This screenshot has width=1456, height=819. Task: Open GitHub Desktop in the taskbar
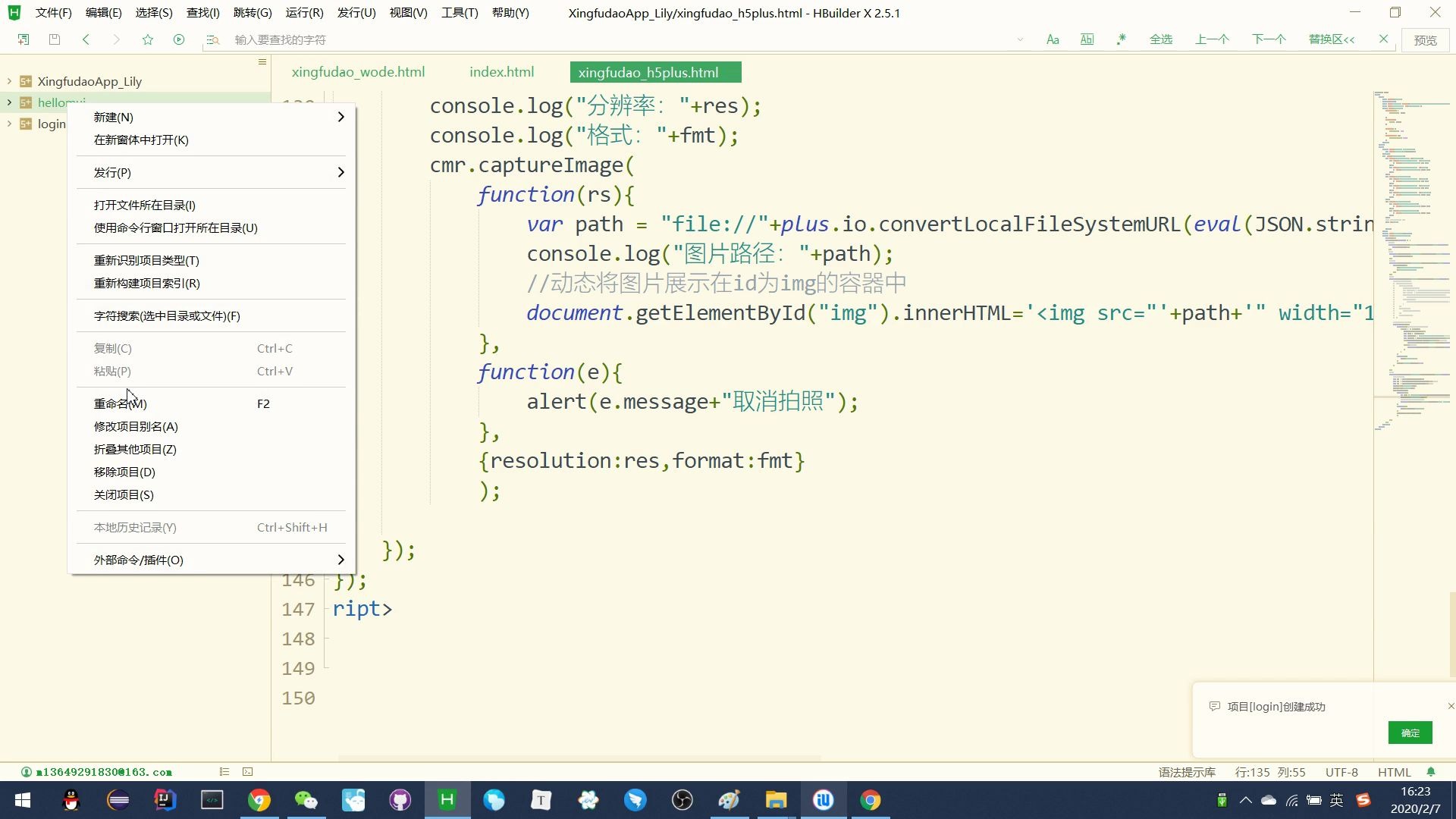click(x=400, y=800)
